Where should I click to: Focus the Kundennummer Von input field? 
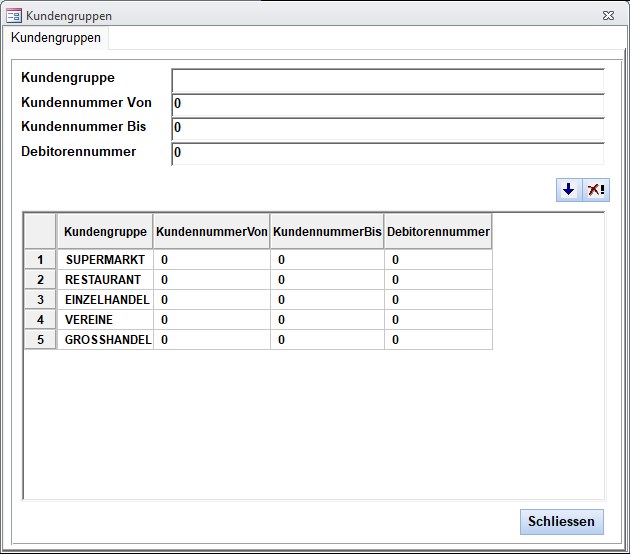[387, 104]
